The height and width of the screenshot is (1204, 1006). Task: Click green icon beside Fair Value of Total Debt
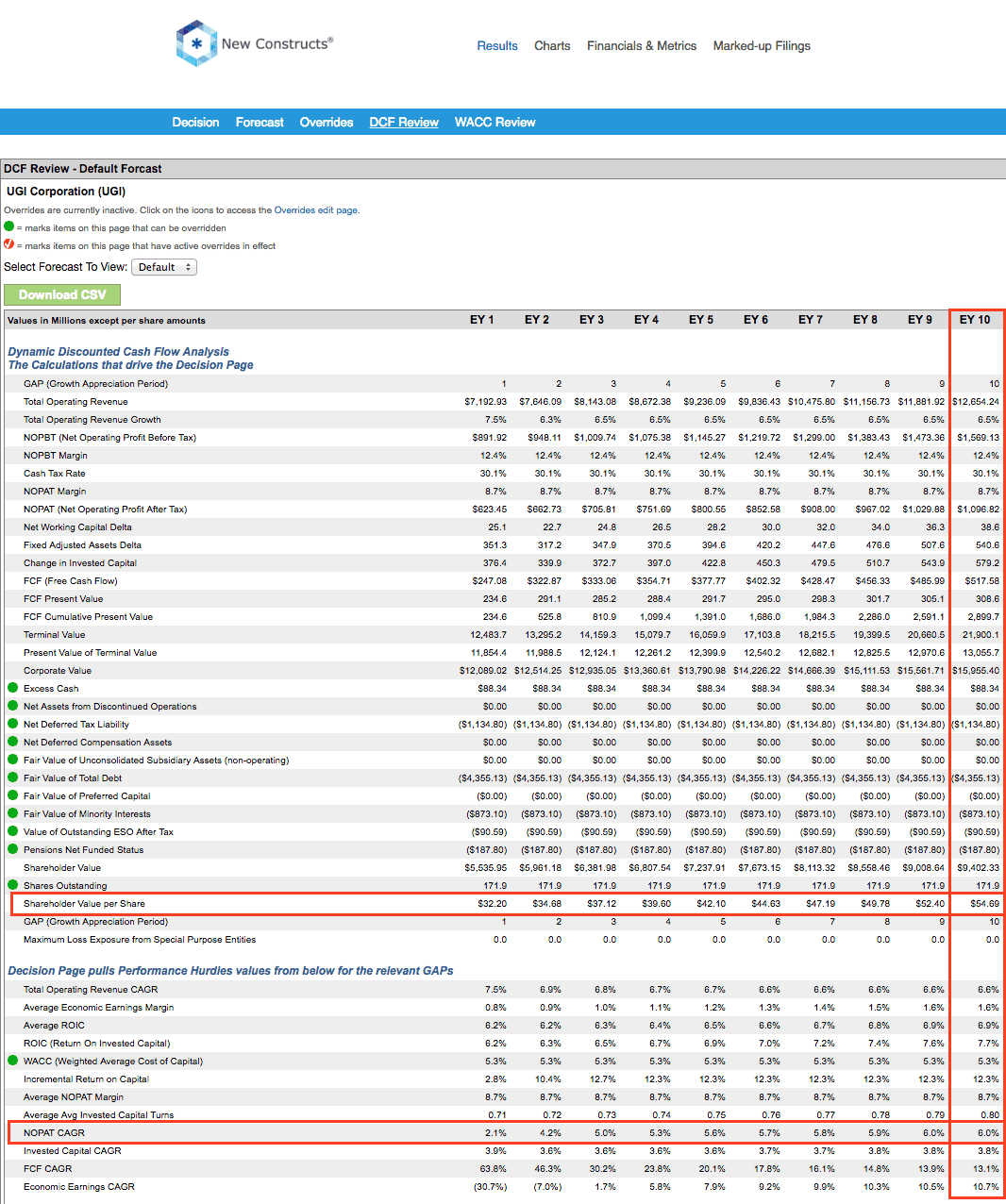point(13,778)
